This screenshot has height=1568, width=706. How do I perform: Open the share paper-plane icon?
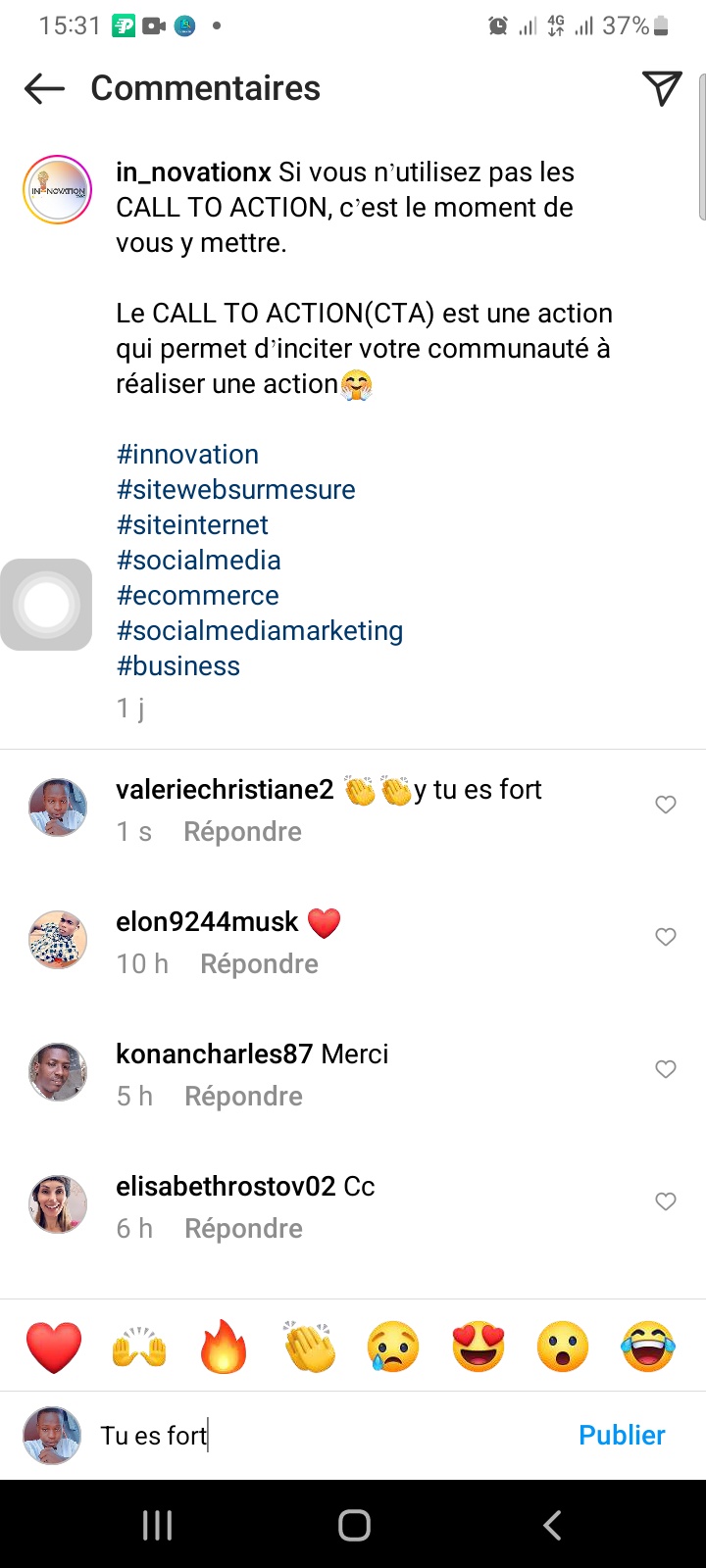click(x=662, y=88)
